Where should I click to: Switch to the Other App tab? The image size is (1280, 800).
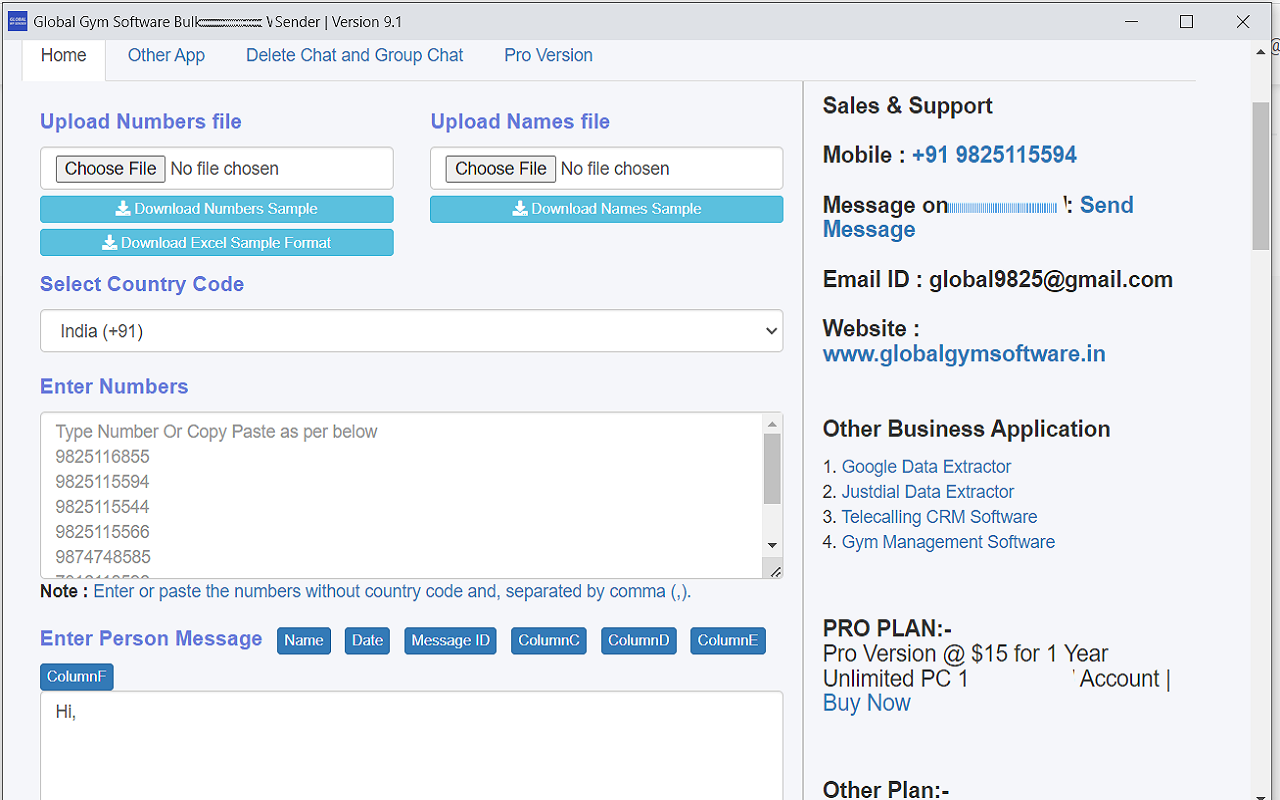166,55
